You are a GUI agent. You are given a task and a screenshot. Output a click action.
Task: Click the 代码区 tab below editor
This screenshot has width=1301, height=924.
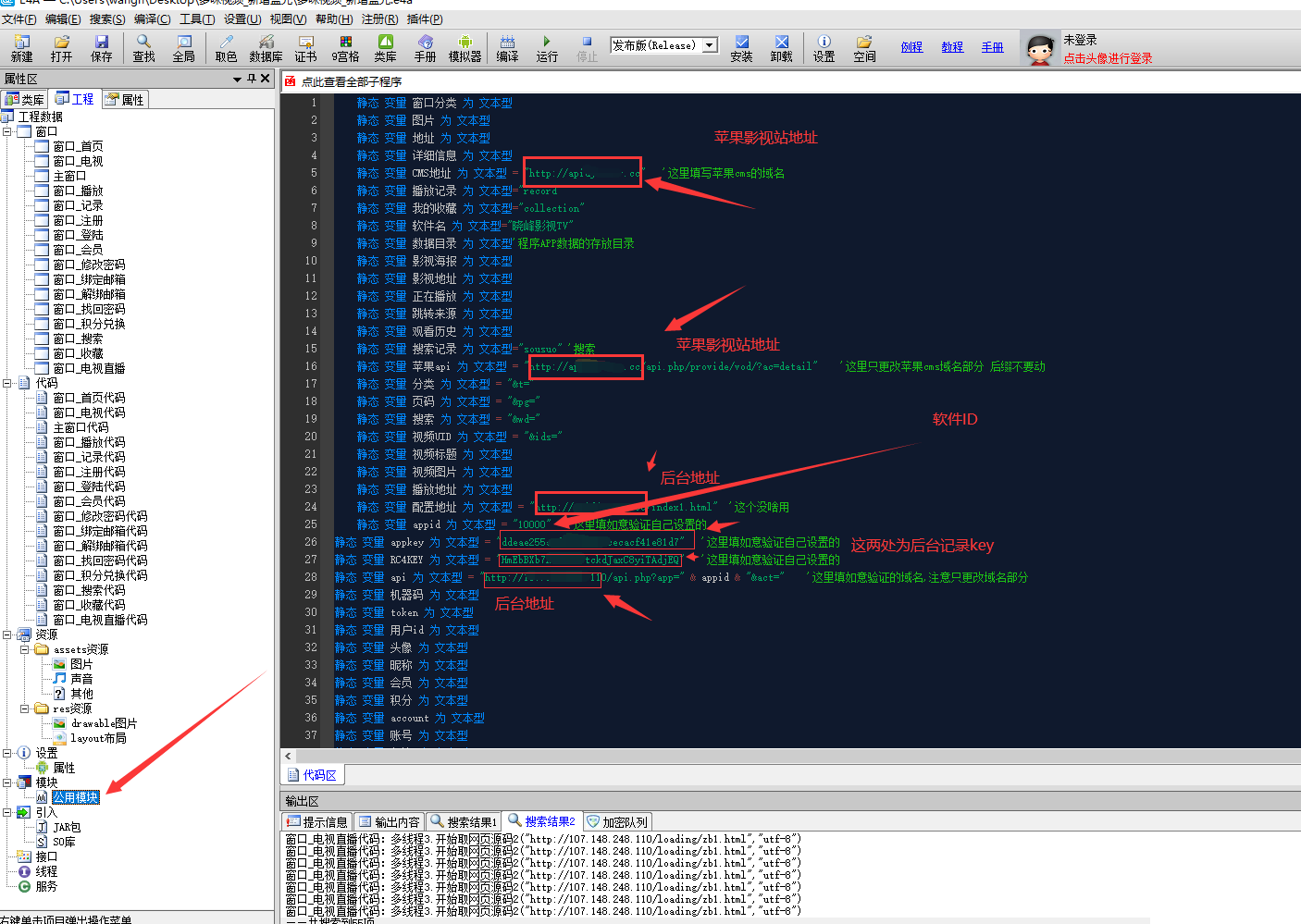pyautogui.click(x=313, y=774)
